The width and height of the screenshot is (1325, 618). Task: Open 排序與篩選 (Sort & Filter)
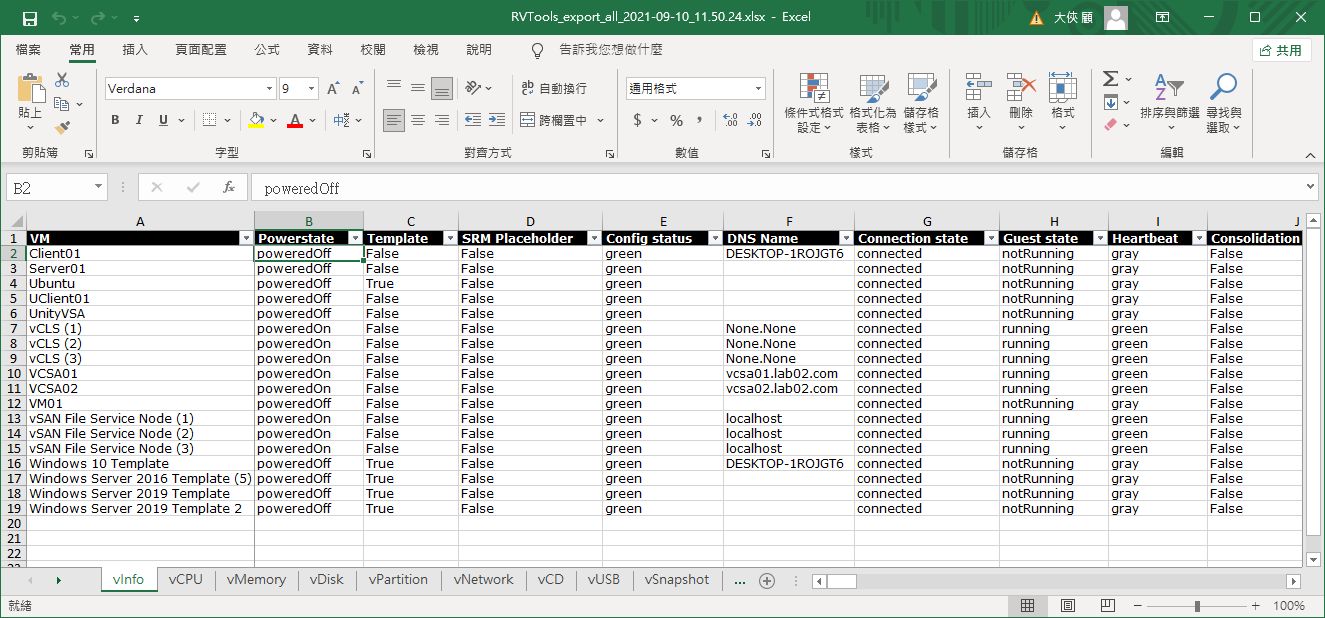coord(1169,103)
